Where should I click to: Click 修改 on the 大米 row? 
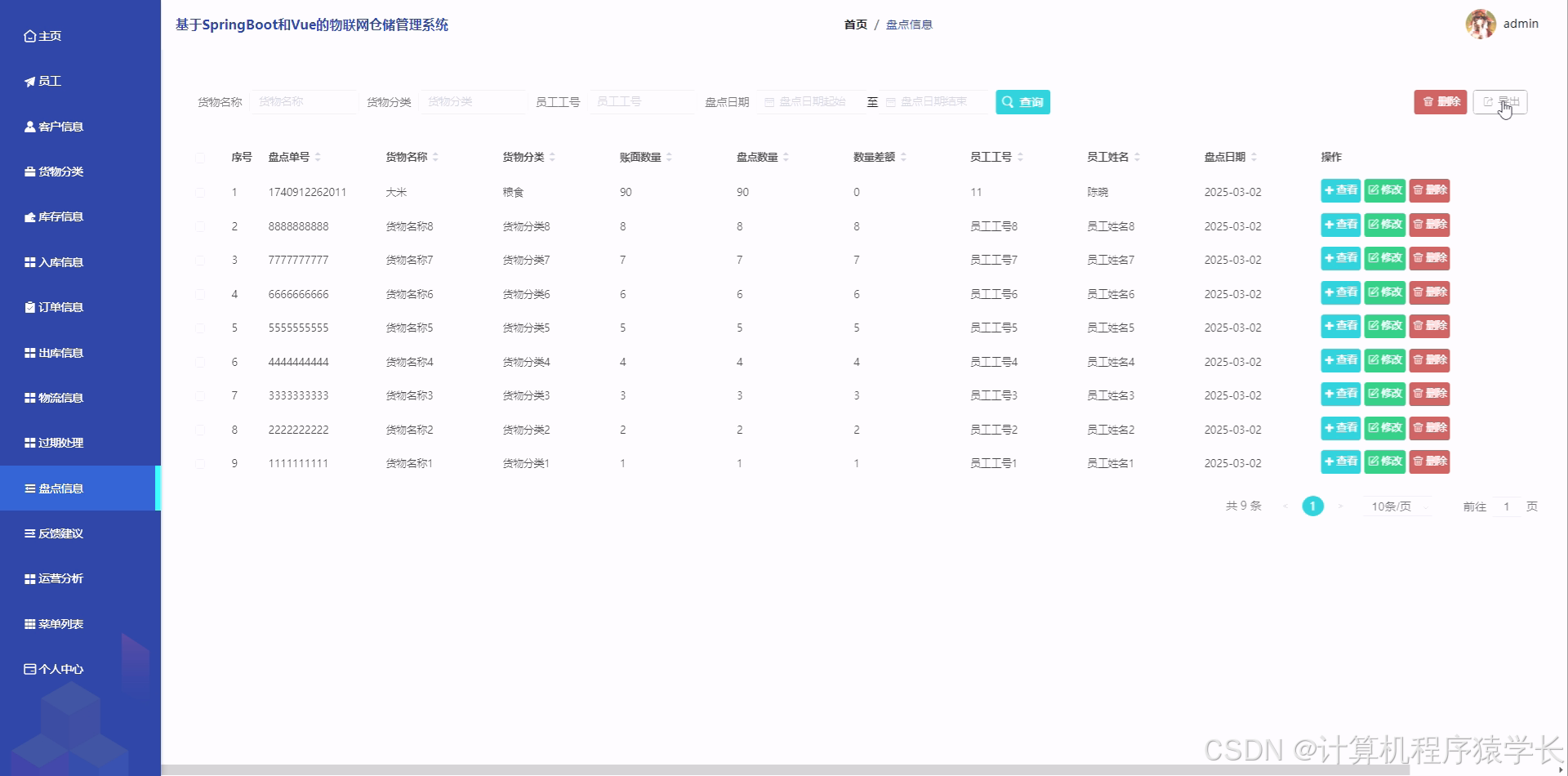pos(1384,190)
